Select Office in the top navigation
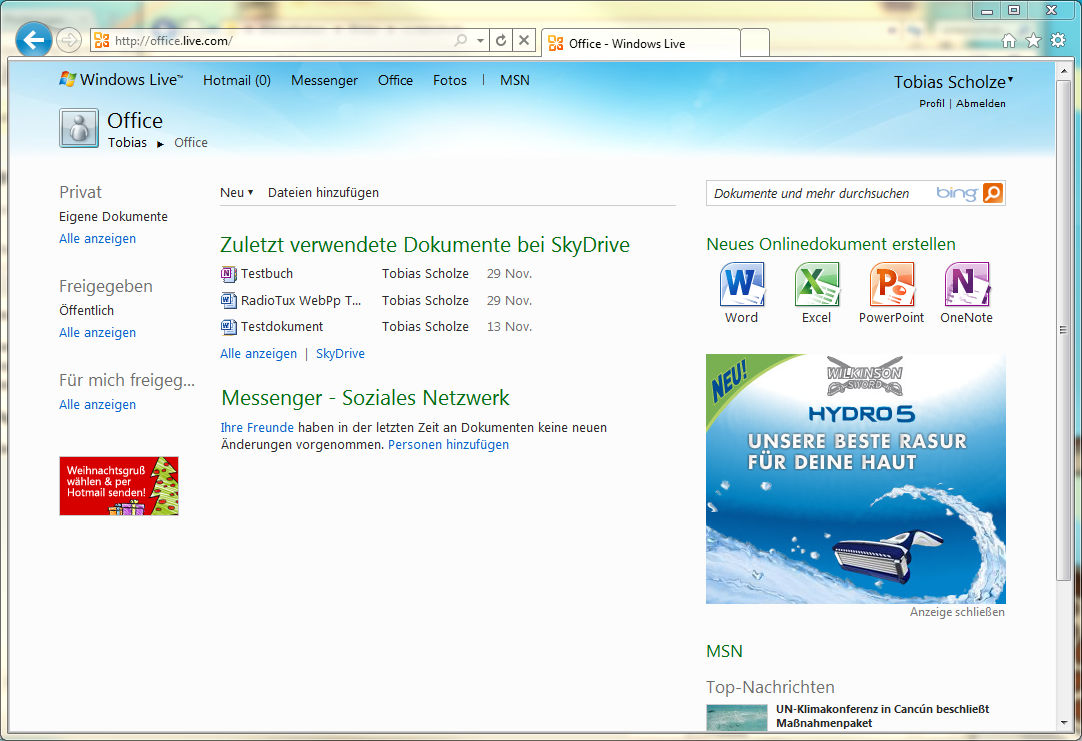The image size is (1082, 741). tap(395, 80)
